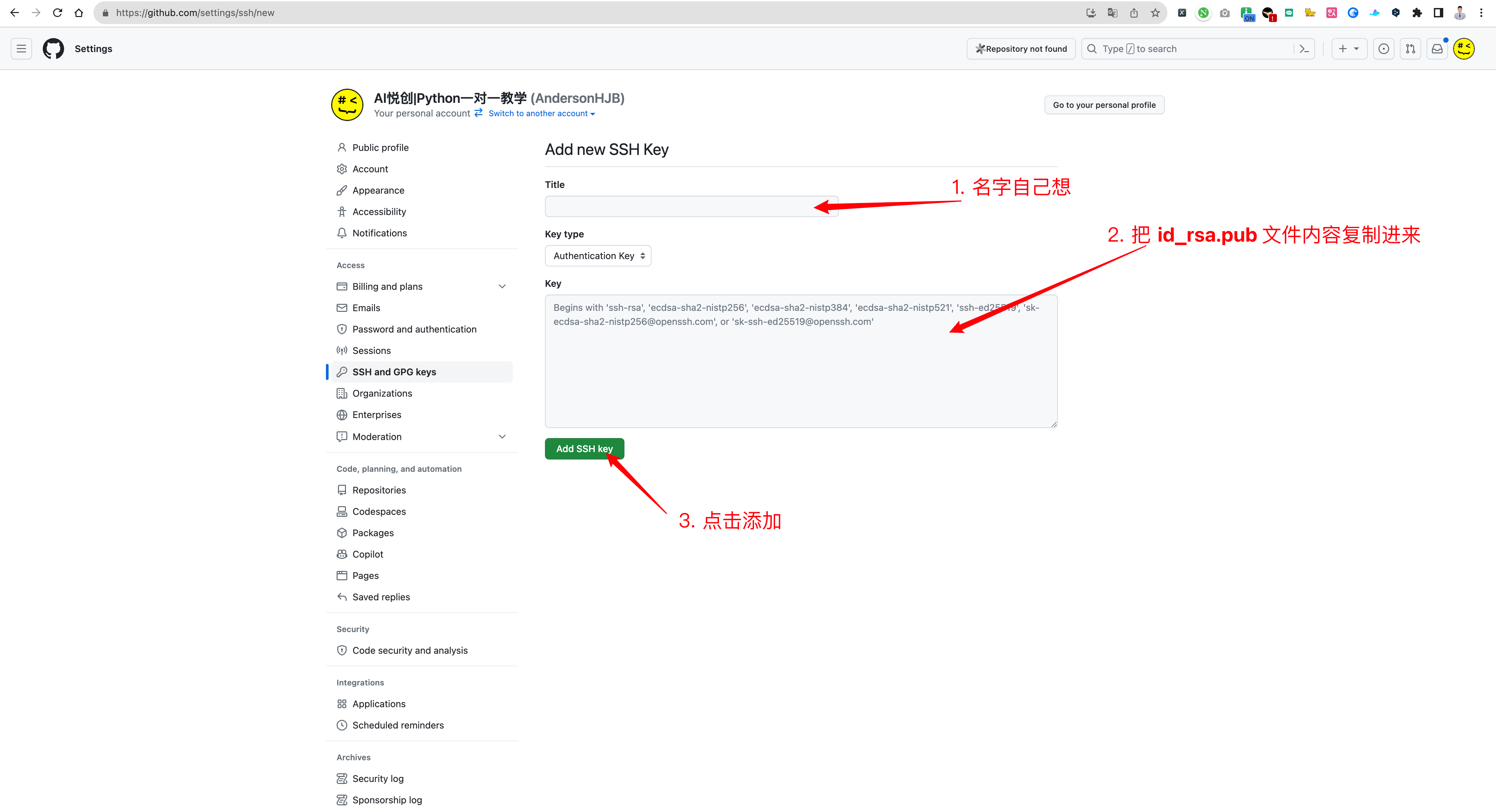The image size is (1496, 812).
Task: Open the notifications inbox icon
Action: (x=1437, y=49)
